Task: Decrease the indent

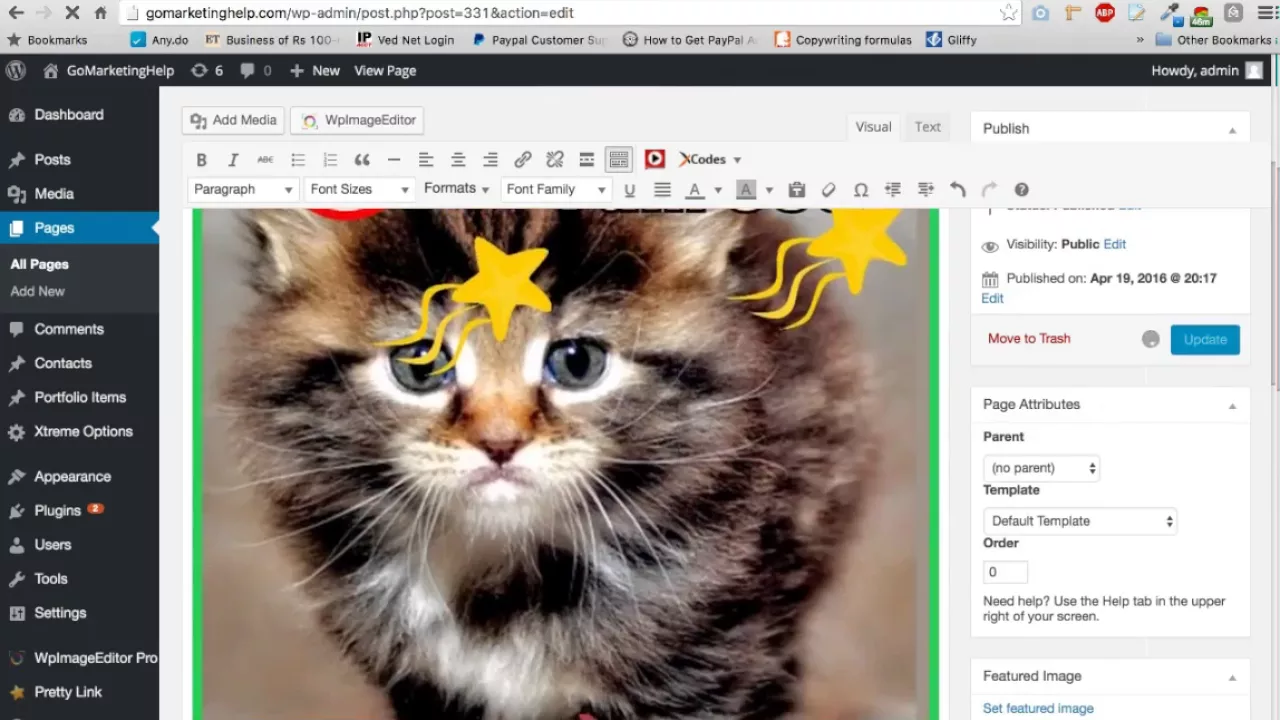Action: point(893,190)
